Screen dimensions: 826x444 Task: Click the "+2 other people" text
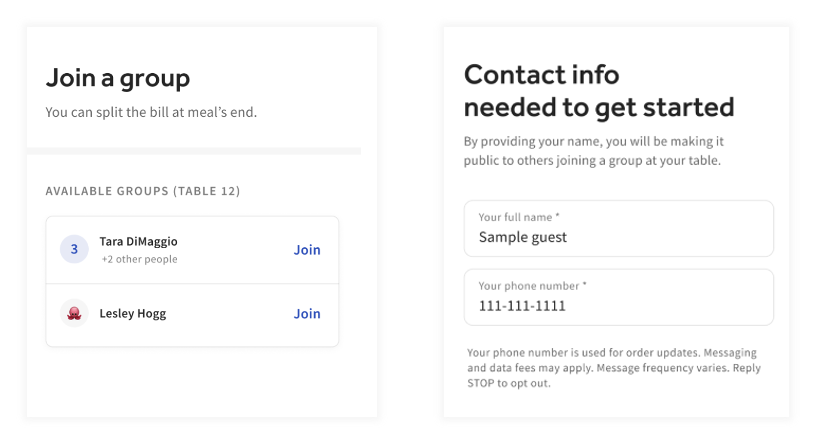coord(139,260)
